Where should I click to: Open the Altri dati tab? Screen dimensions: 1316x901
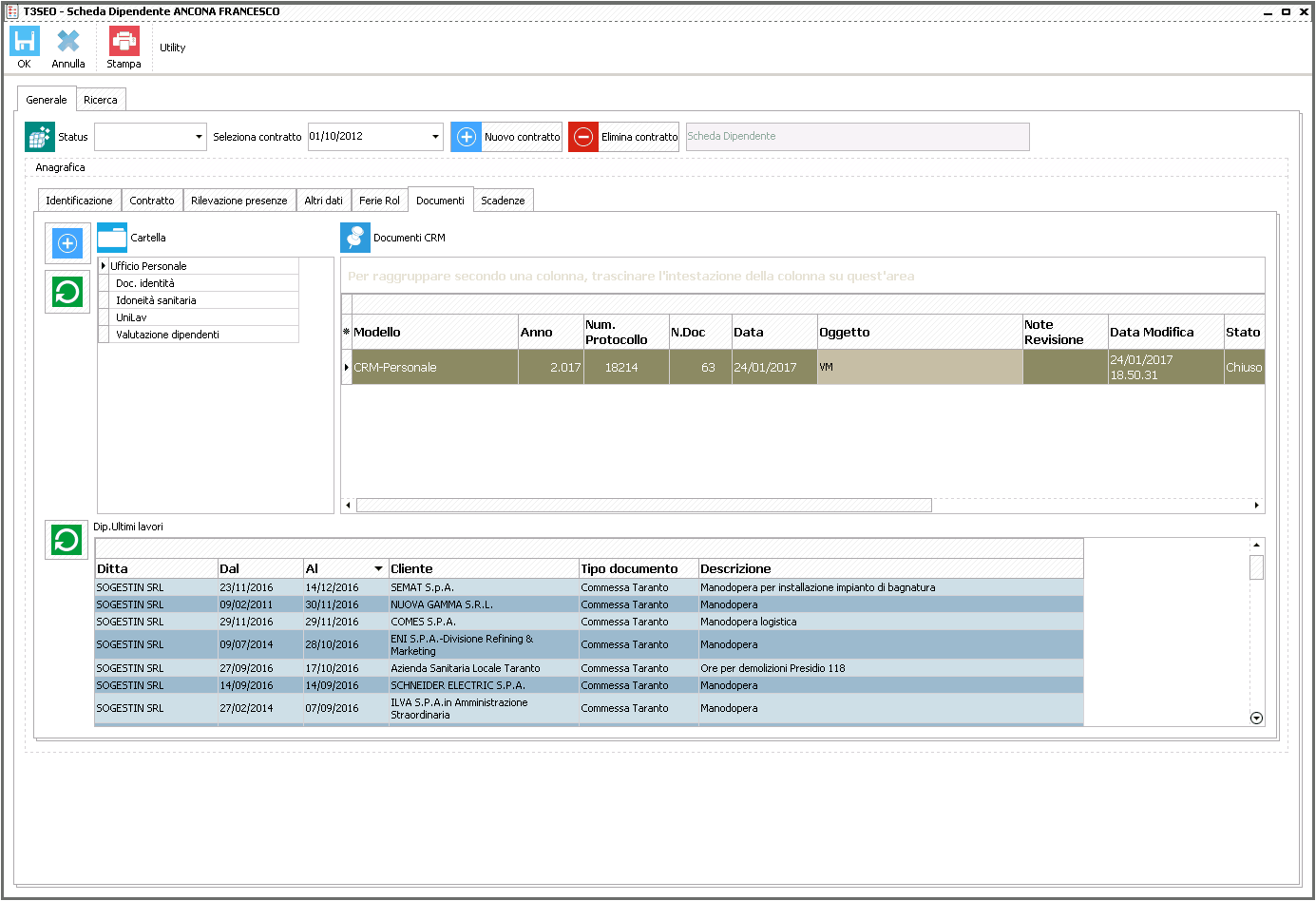point(323,201)
